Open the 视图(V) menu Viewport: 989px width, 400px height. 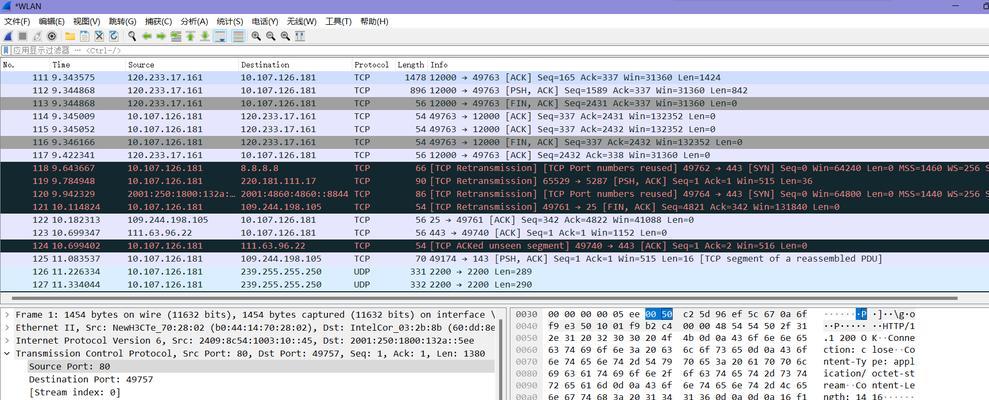[x=86, y=21]
